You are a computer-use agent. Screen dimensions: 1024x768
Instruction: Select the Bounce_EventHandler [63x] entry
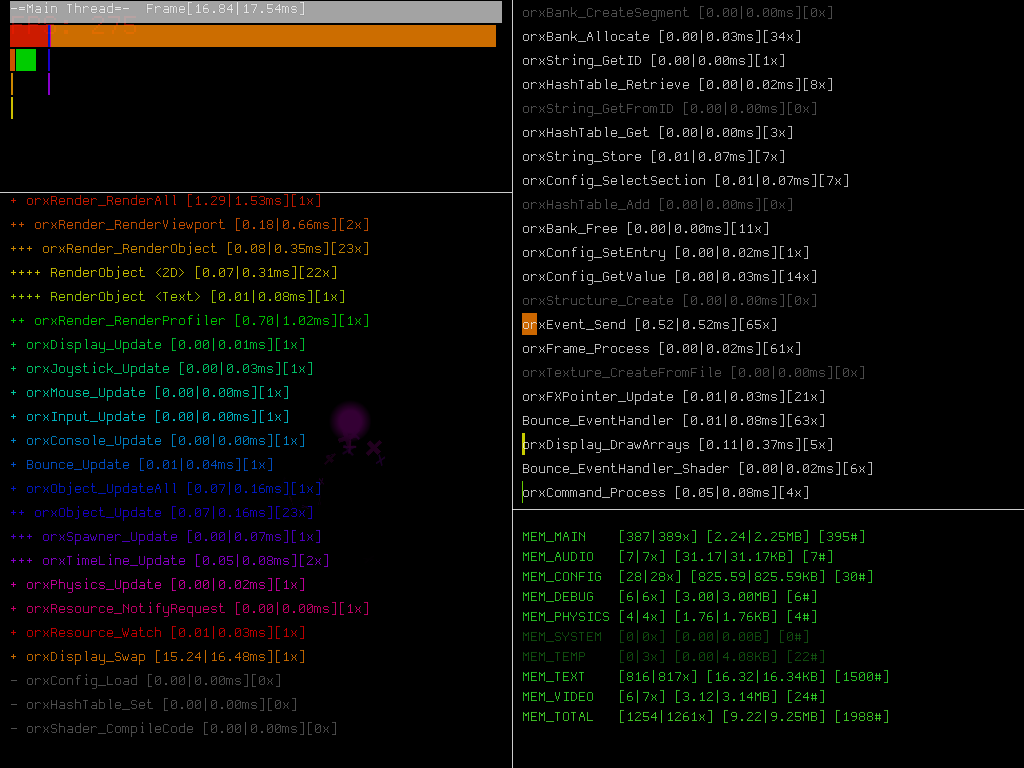click(674, 421)
